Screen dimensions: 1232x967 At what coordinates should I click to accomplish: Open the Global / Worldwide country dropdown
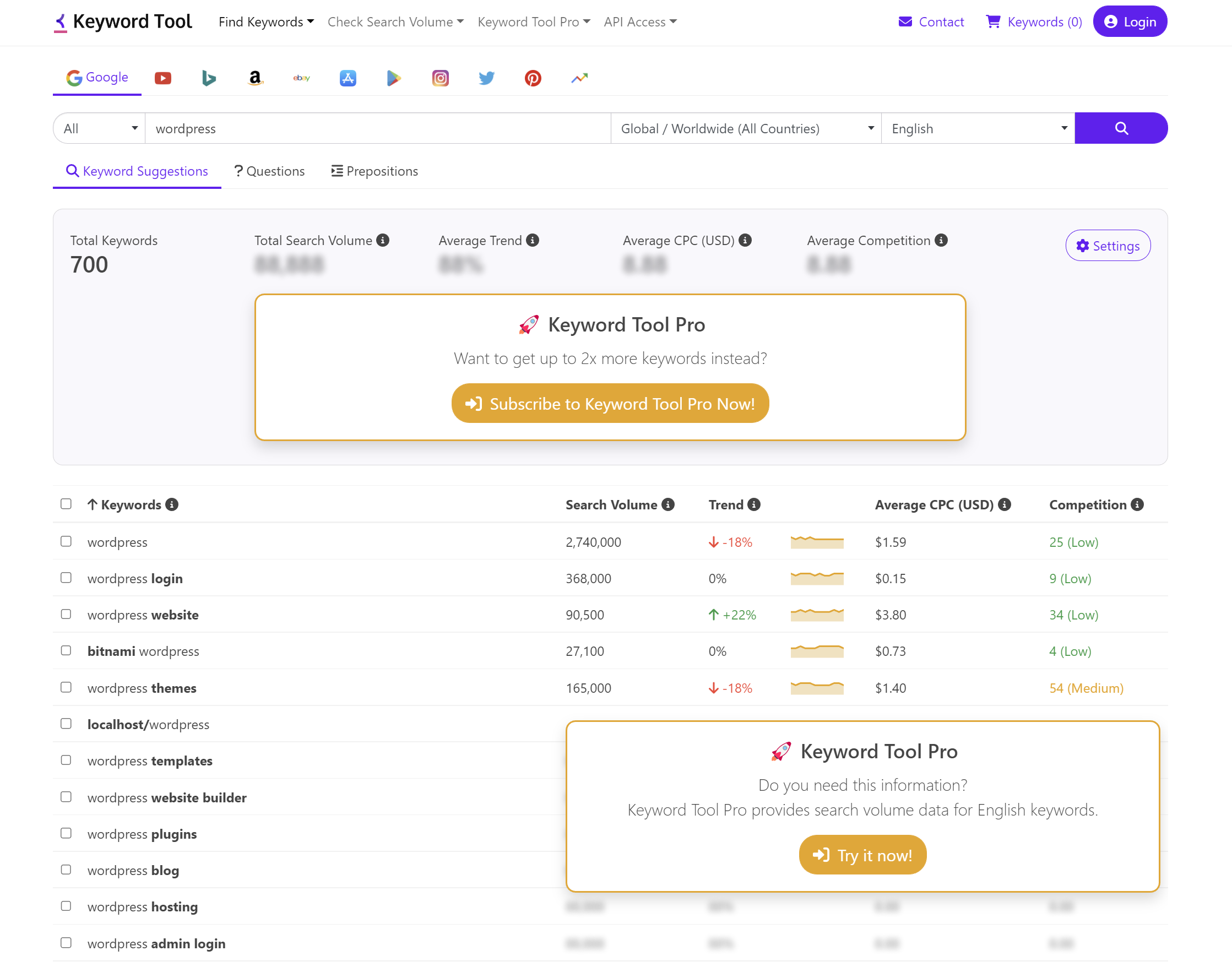pos(746,128)
